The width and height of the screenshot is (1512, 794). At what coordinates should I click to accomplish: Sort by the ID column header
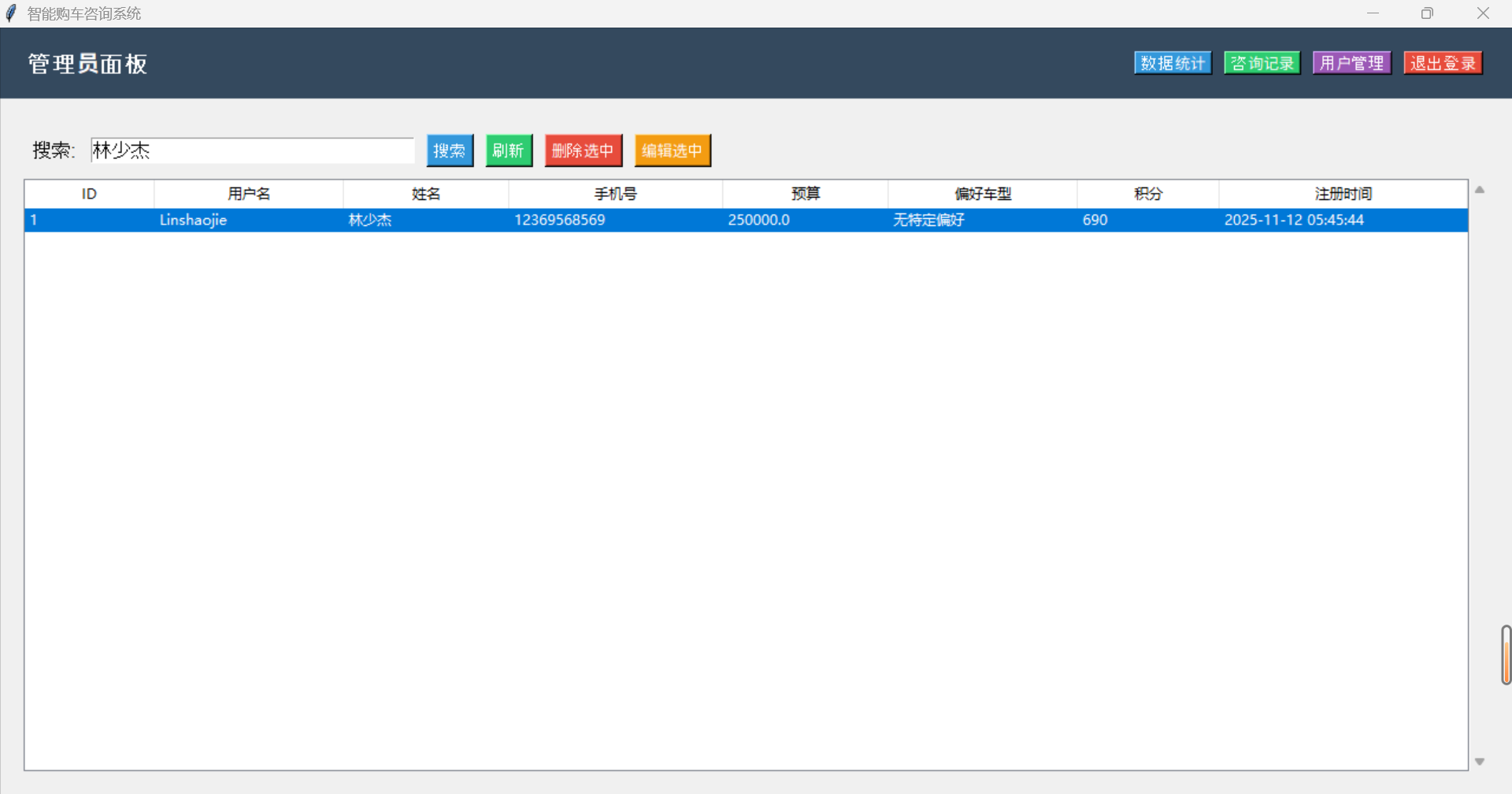coord(89,194)
